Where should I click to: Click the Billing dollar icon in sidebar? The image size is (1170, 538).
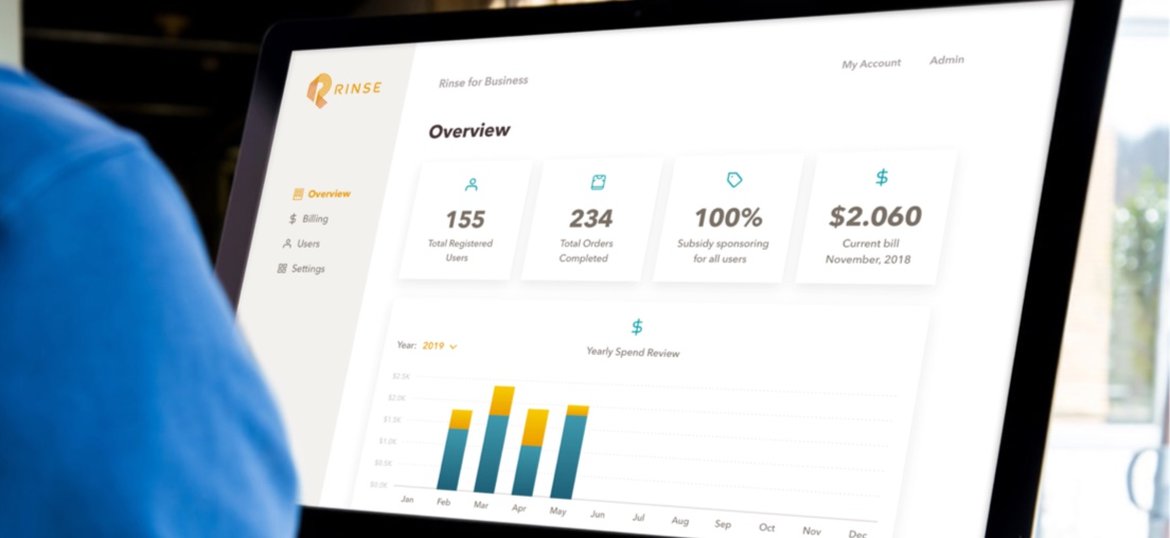tap(292, 219)
